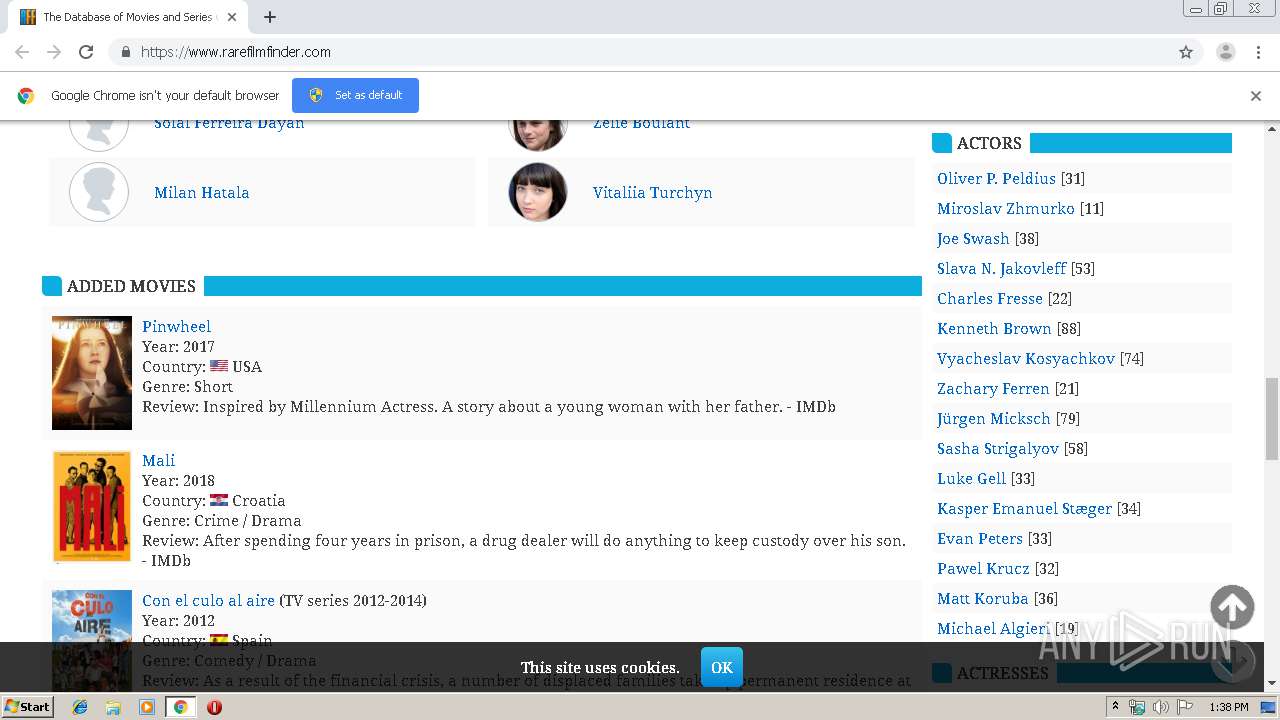Open Con el culo al aire link
Image resolution: width=1280 pixels, height=720 pixels.
tap(208, 600)
